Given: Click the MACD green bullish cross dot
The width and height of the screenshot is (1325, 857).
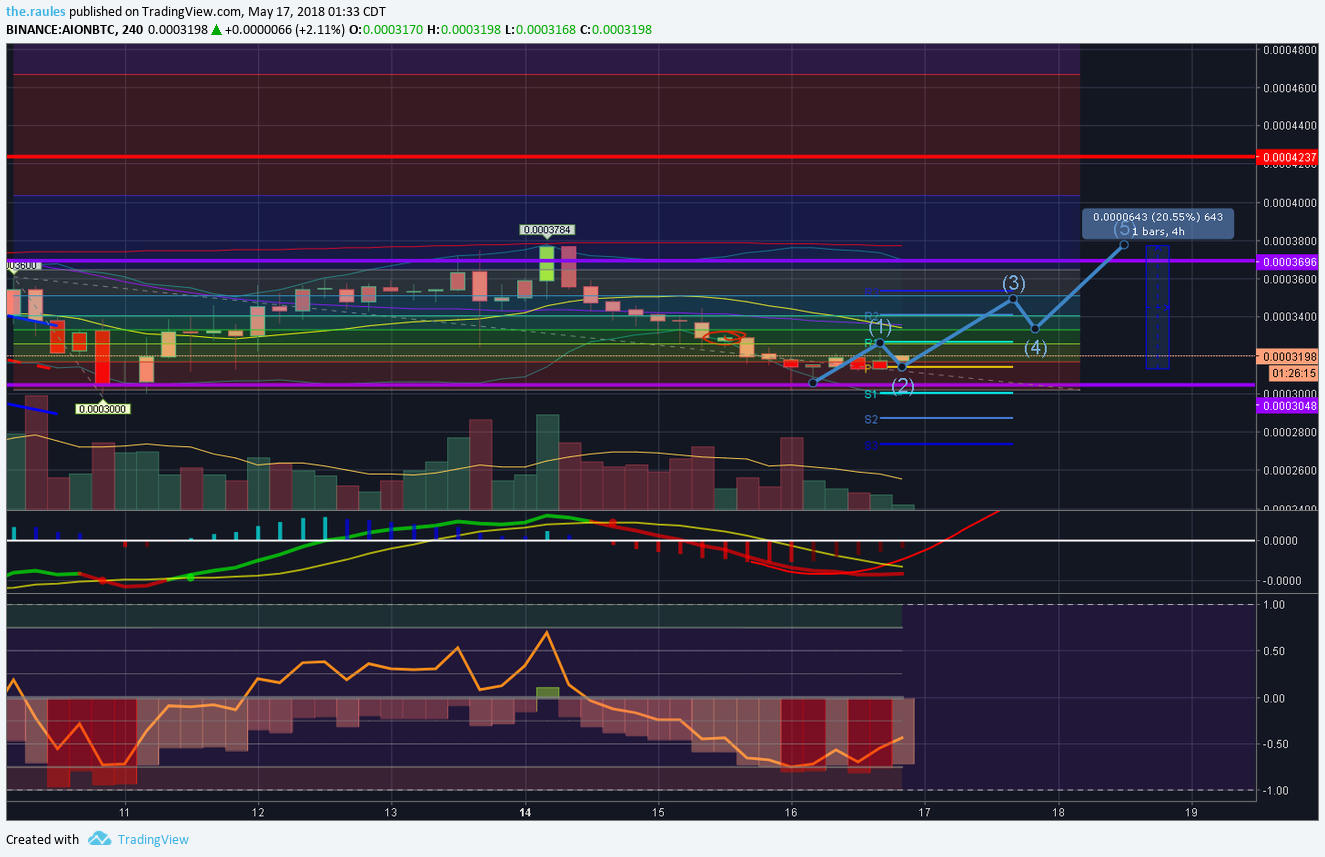Looking at the screenshot, I should 190,577.
